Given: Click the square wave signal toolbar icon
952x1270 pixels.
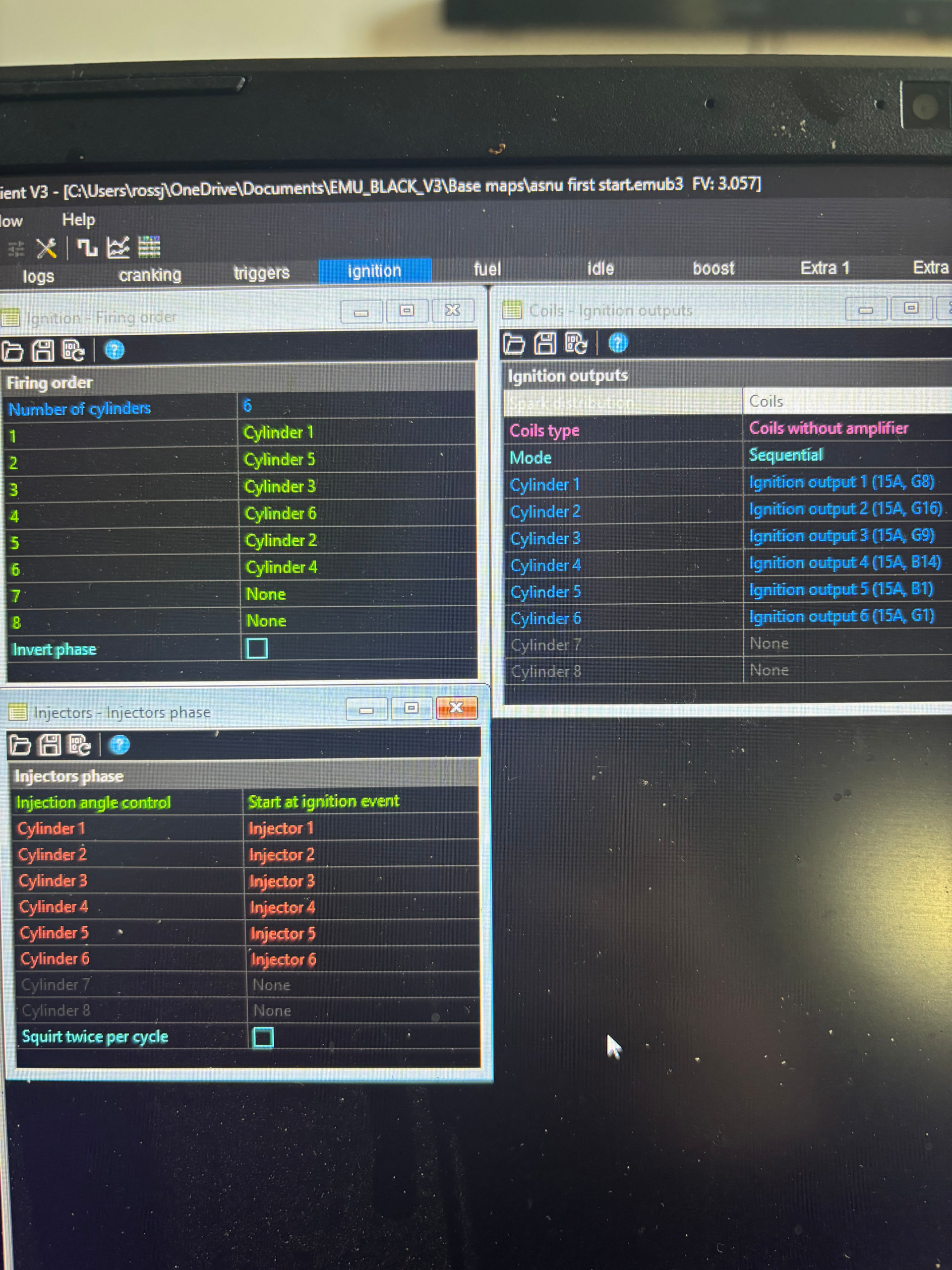Looking at the screenshot, I should (x=87, y=248).
